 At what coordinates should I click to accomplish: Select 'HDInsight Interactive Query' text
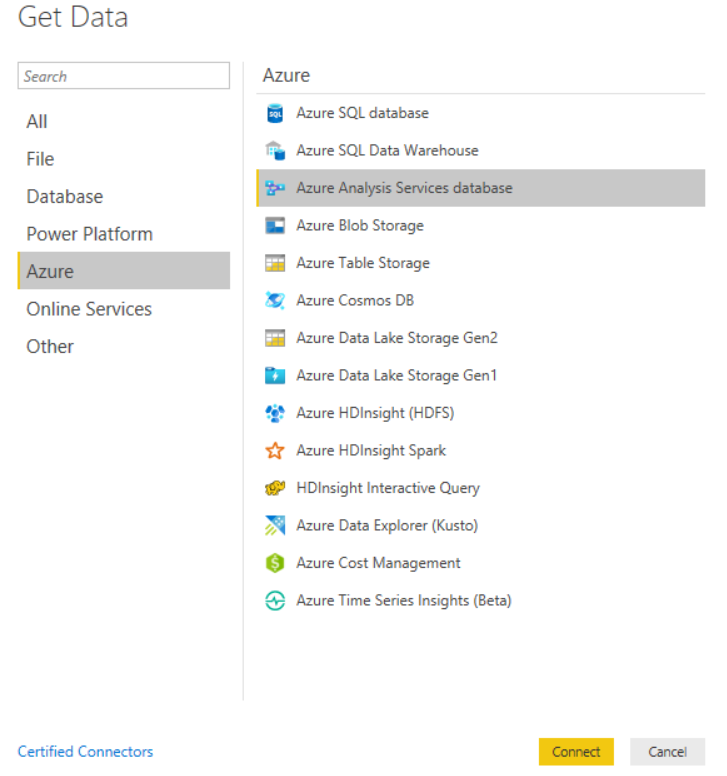coord(388,488)
